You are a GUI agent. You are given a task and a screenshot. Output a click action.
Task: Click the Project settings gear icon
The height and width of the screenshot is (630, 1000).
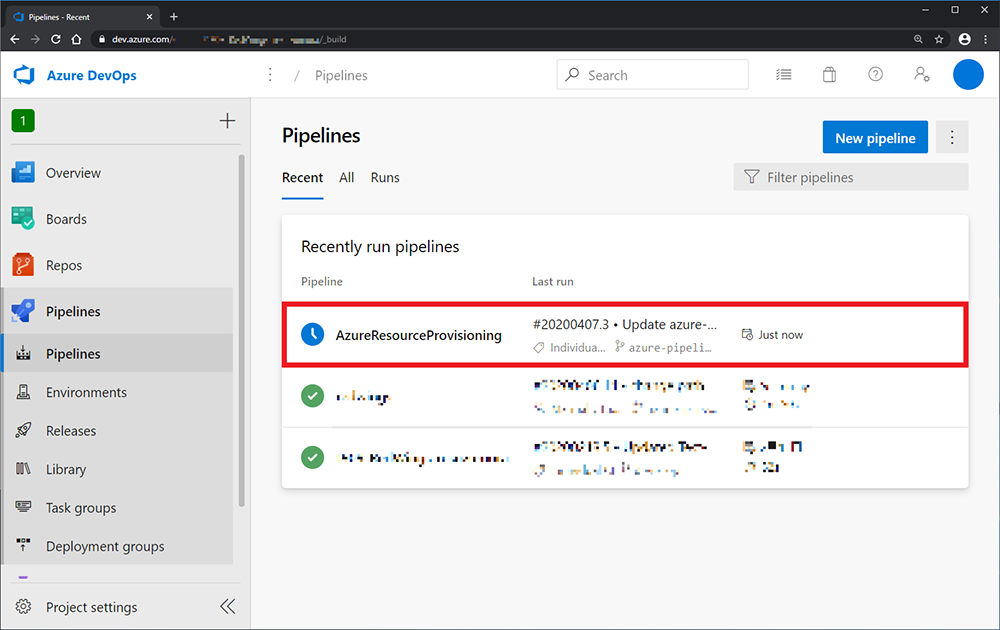(24, 606)
